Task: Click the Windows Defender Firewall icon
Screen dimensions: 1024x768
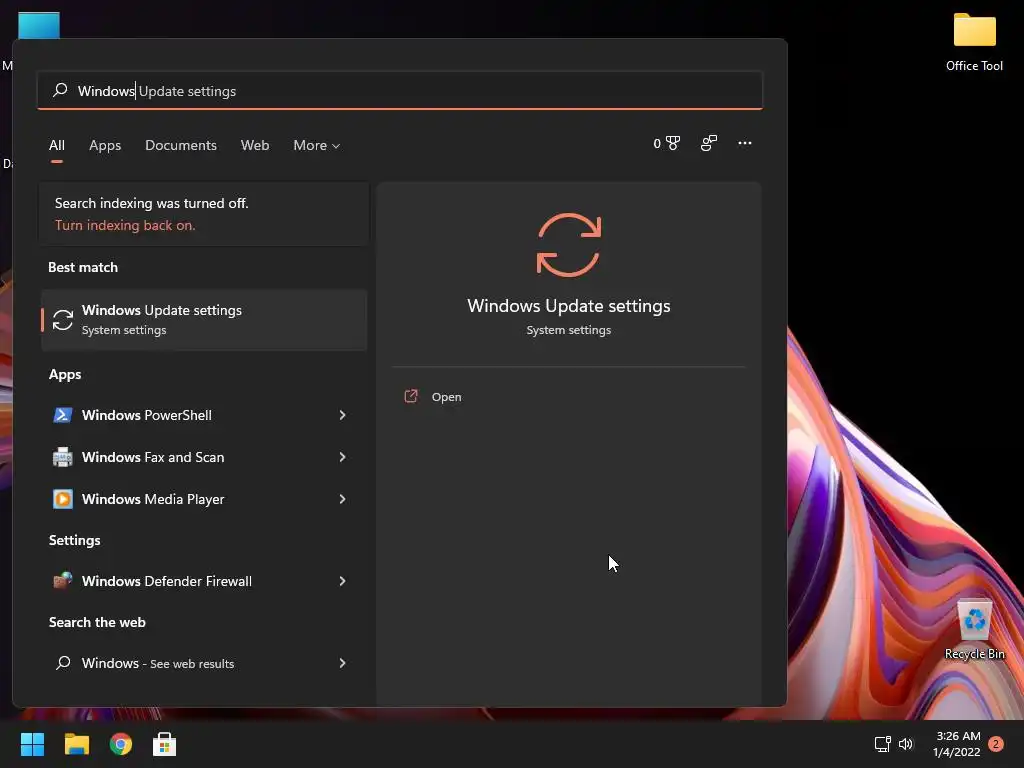Action: click(63, 581)
